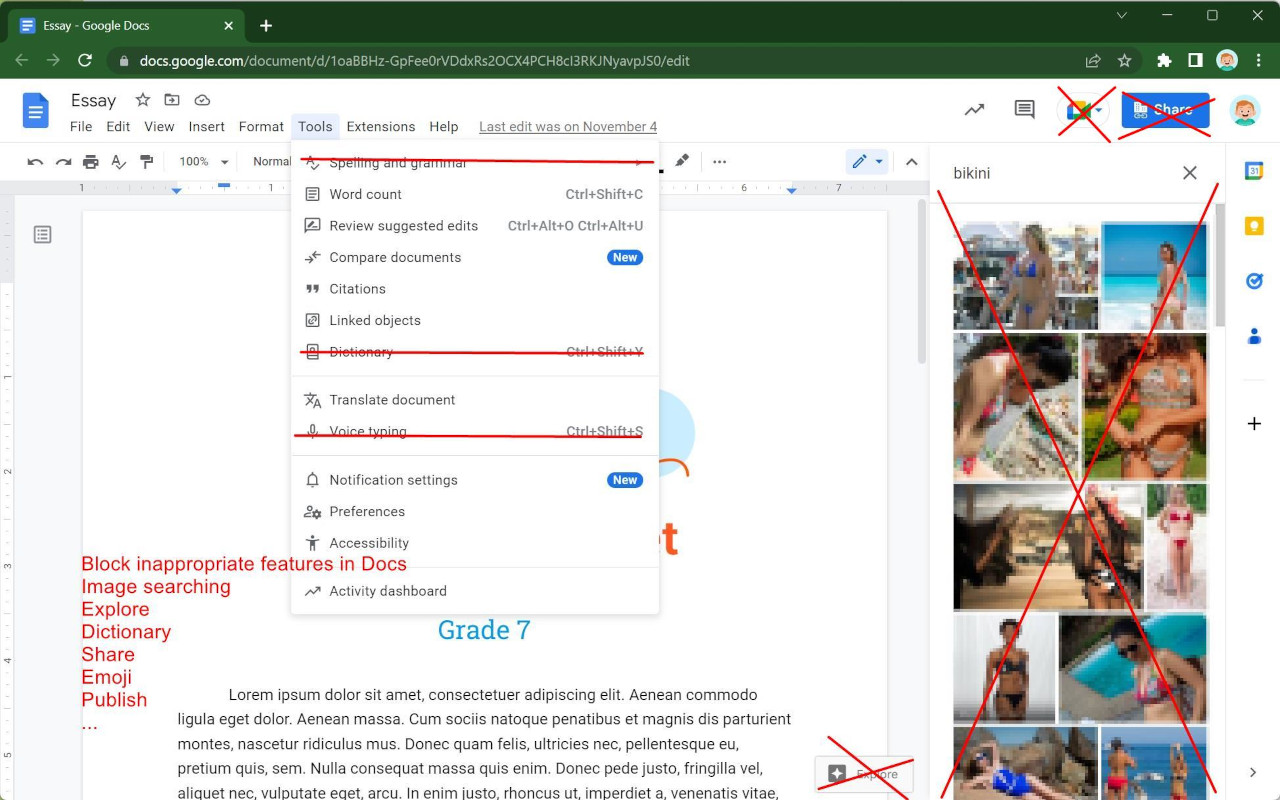Screen dimensions: 1280x800
Task: Choose Translate document menu item
Action: pyautogui.click(x=392, y=400)
